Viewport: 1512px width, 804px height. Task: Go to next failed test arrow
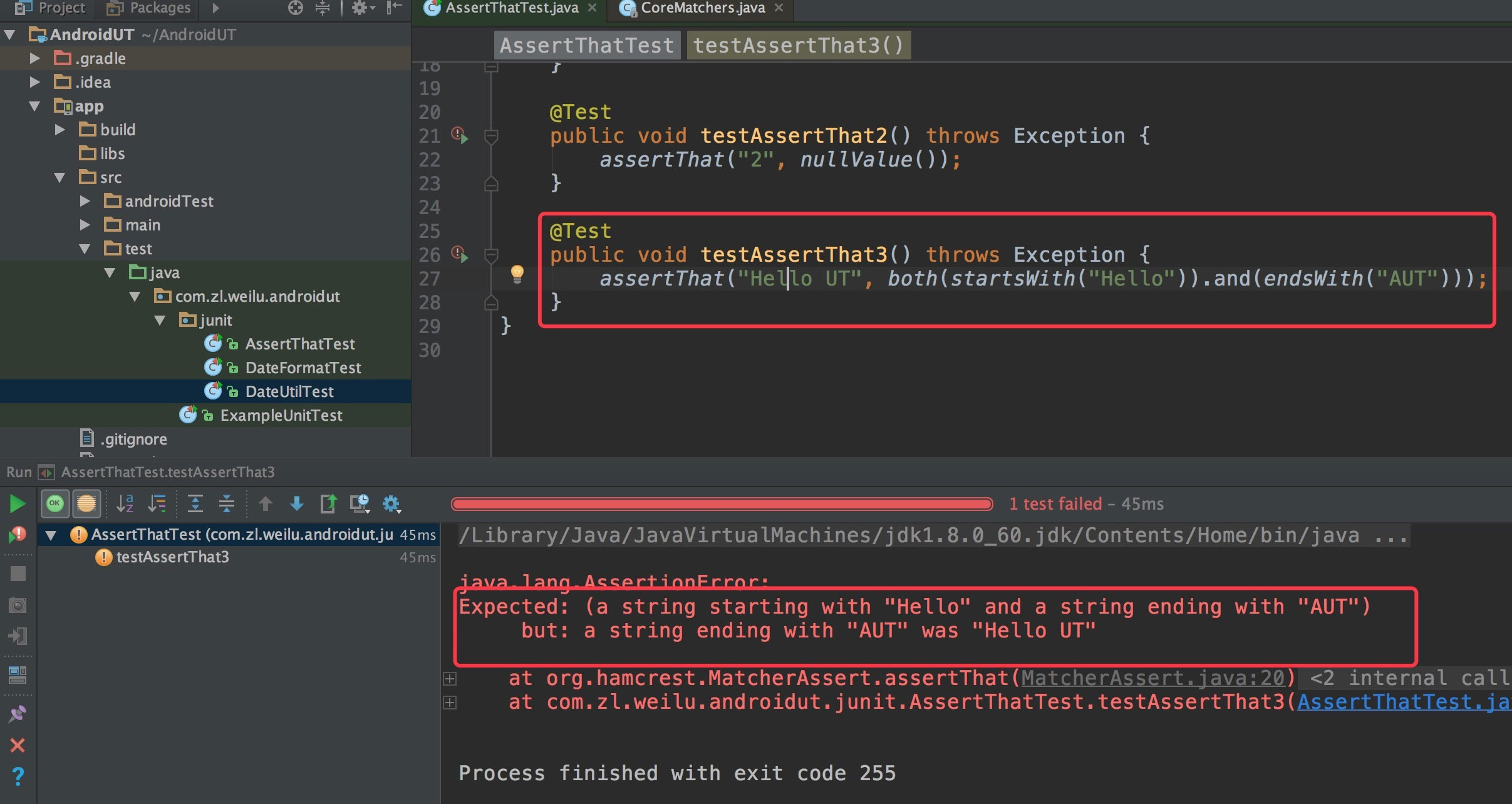(x=297, y=503)
